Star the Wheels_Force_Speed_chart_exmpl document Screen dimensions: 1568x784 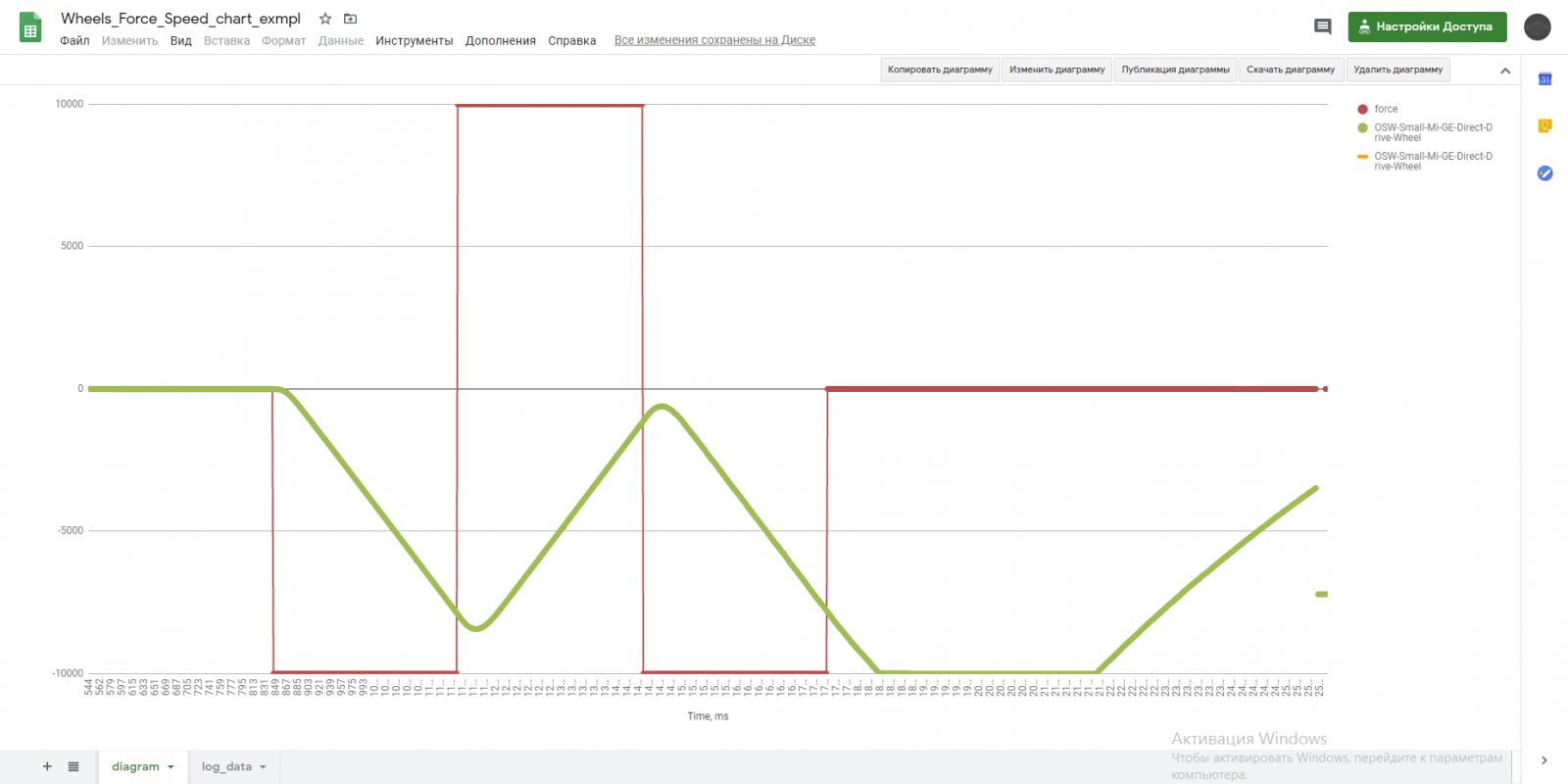click(x=325, y=19)
